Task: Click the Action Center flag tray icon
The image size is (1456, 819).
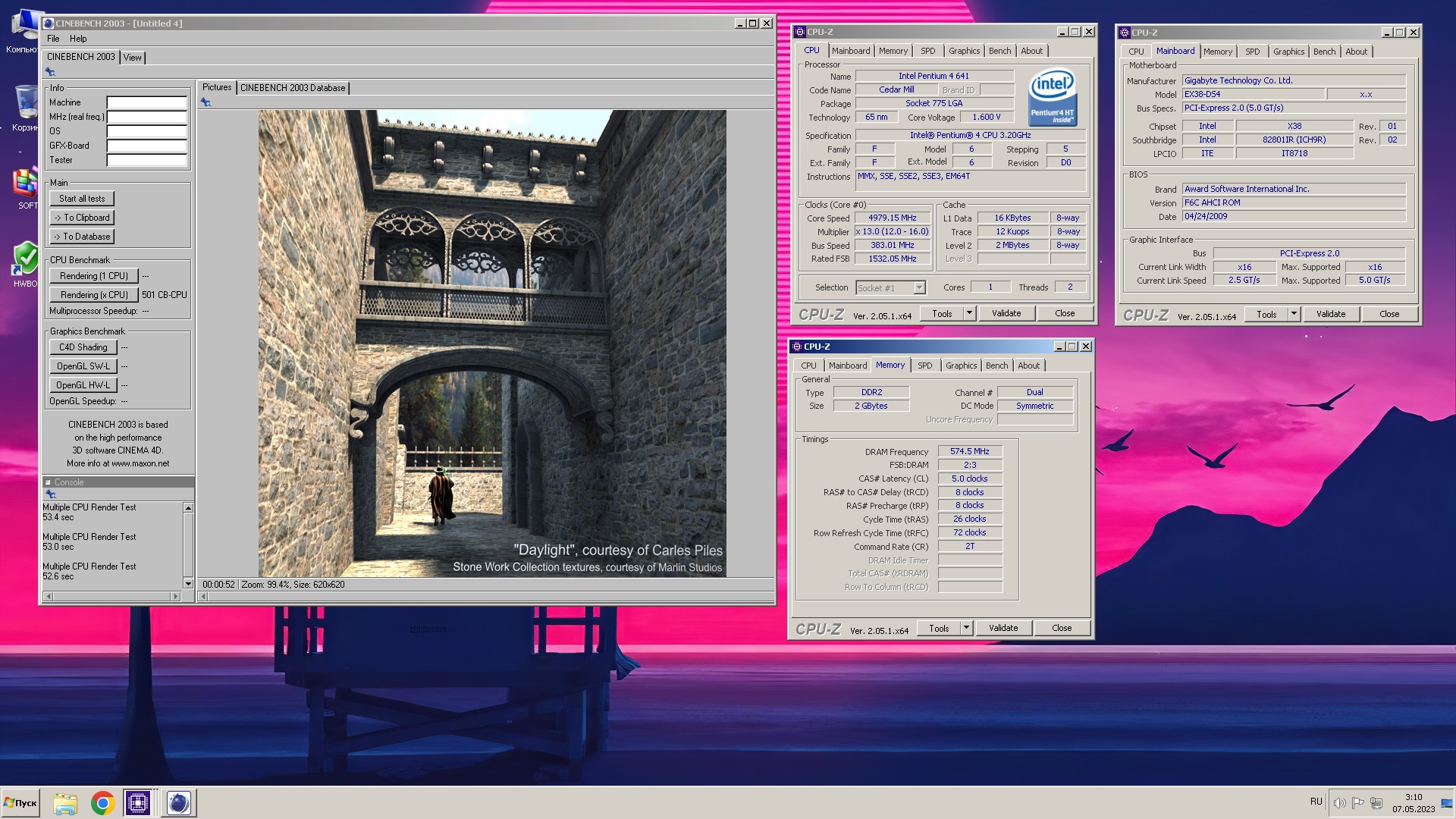Action: 1358,802
